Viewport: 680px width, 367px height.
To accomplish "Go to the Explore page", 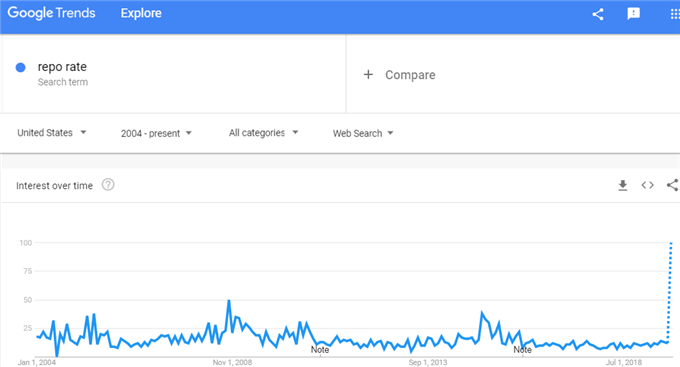I will (141, 13).
